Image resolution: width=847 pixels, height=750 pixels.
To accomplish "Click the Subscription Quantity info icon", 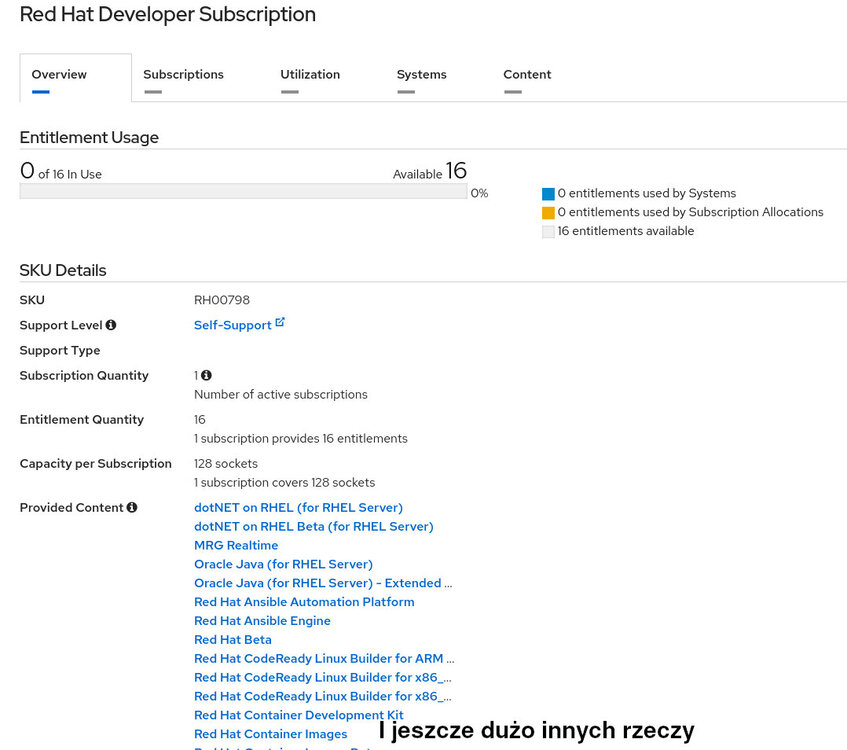I will 206,375.
